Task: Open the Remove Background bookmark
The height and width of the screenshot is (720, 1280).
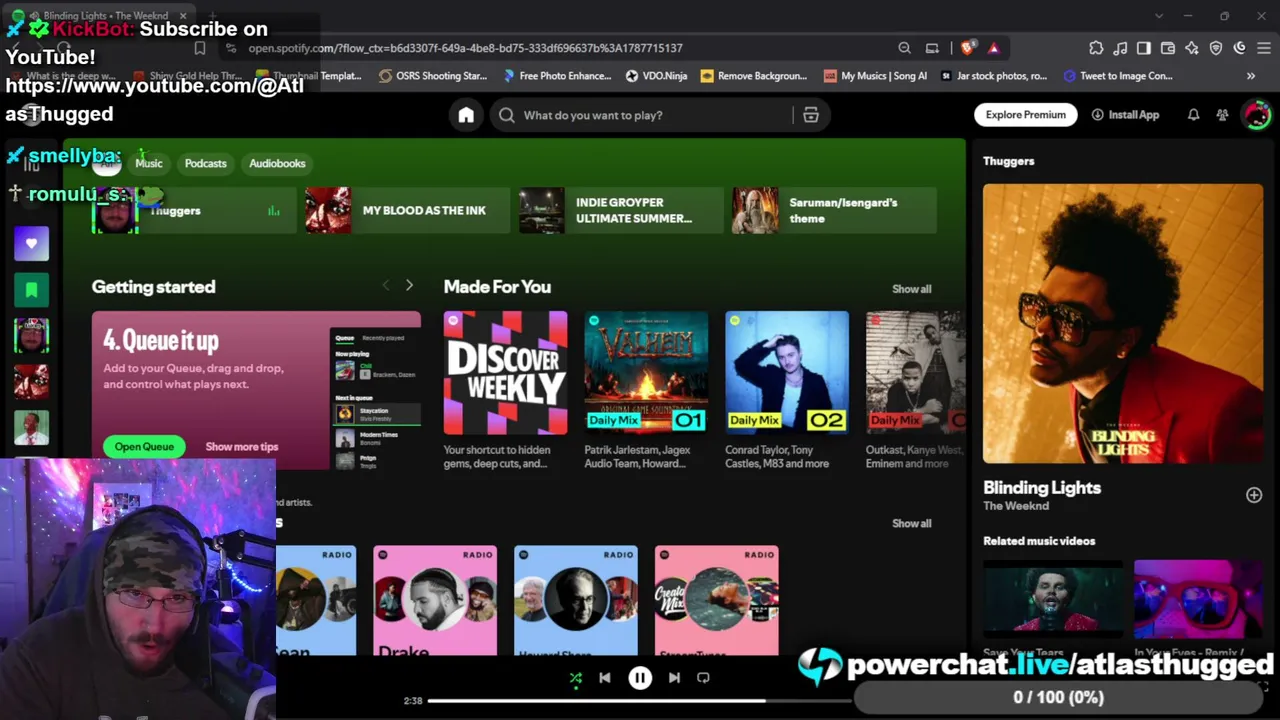Action: pos(754,76)
